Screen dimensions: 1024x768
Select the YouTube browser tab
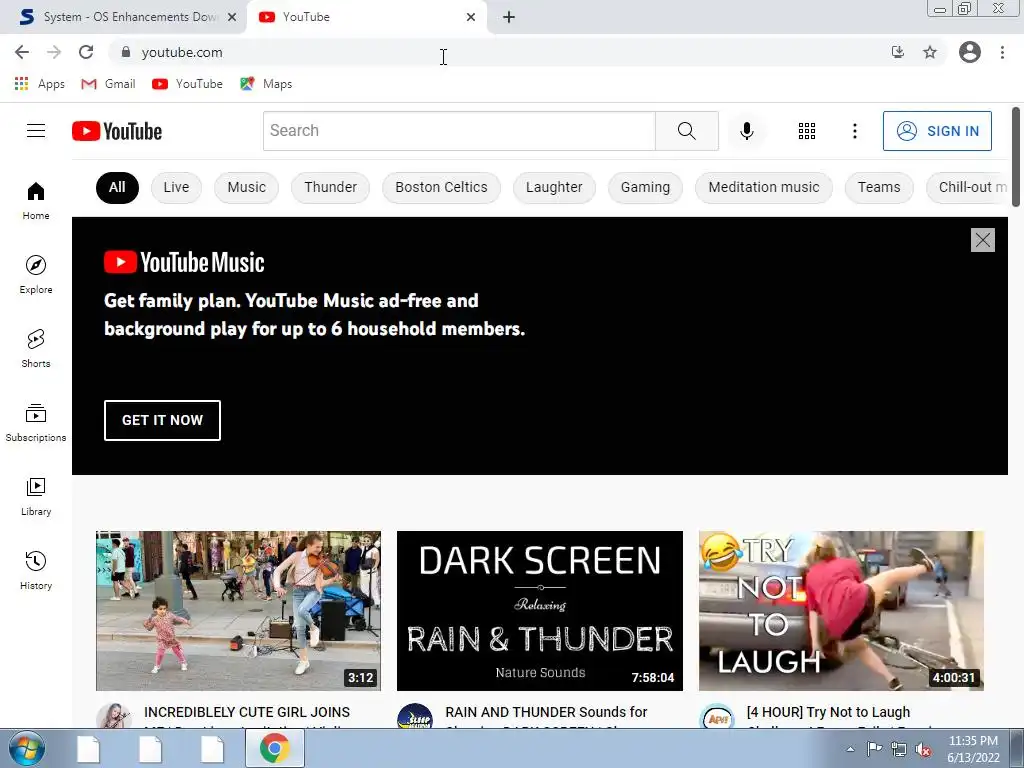[x=366, y=17]
